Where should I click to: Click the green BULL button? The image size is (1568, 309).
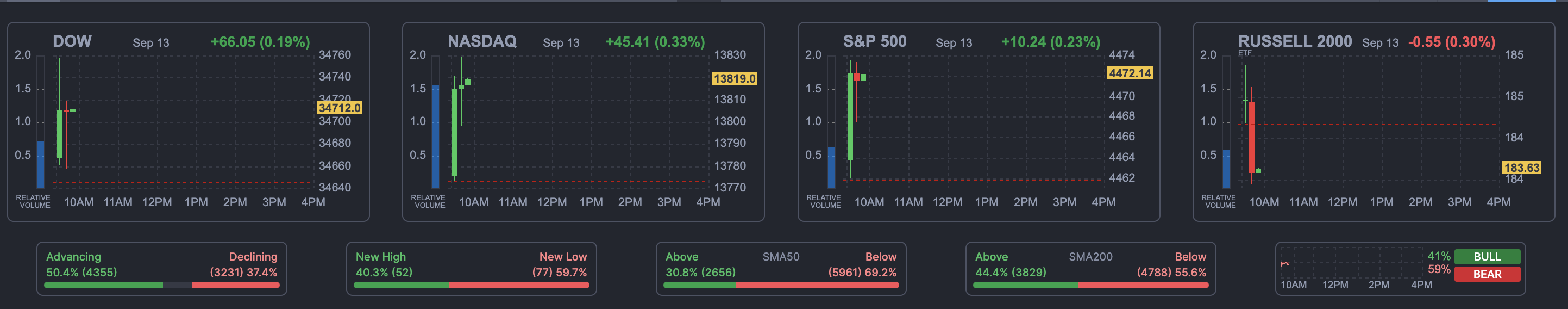[x=1487, y=257]
